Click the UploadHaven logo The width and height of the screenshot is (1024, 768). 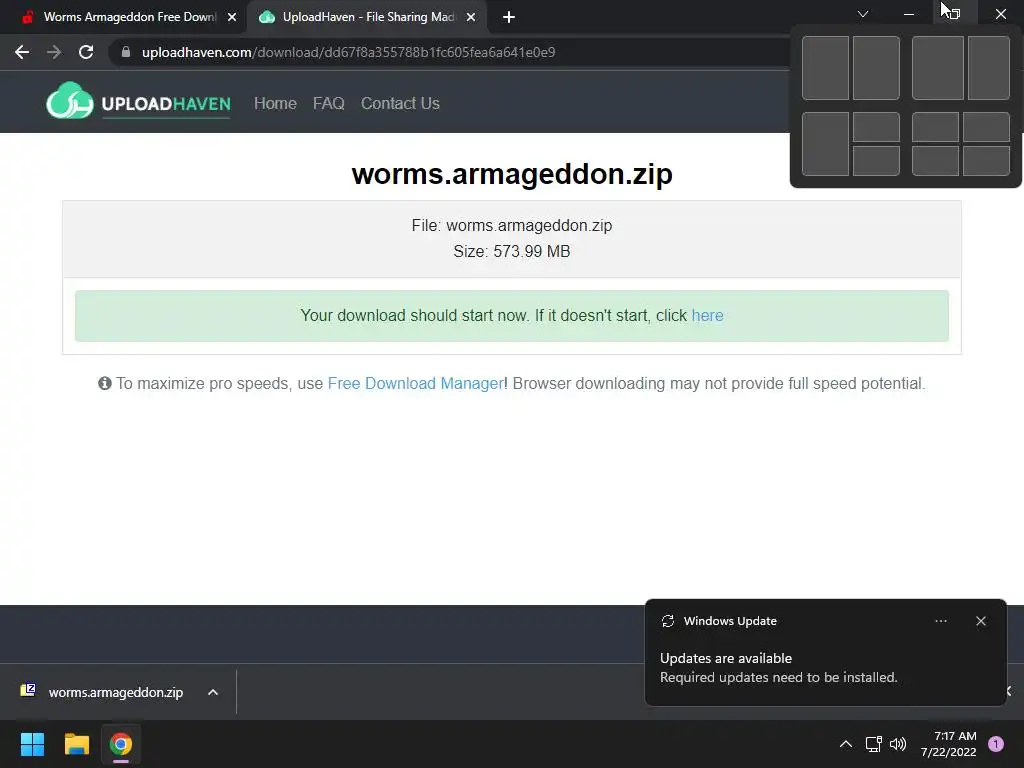click(x=138, y=101)
